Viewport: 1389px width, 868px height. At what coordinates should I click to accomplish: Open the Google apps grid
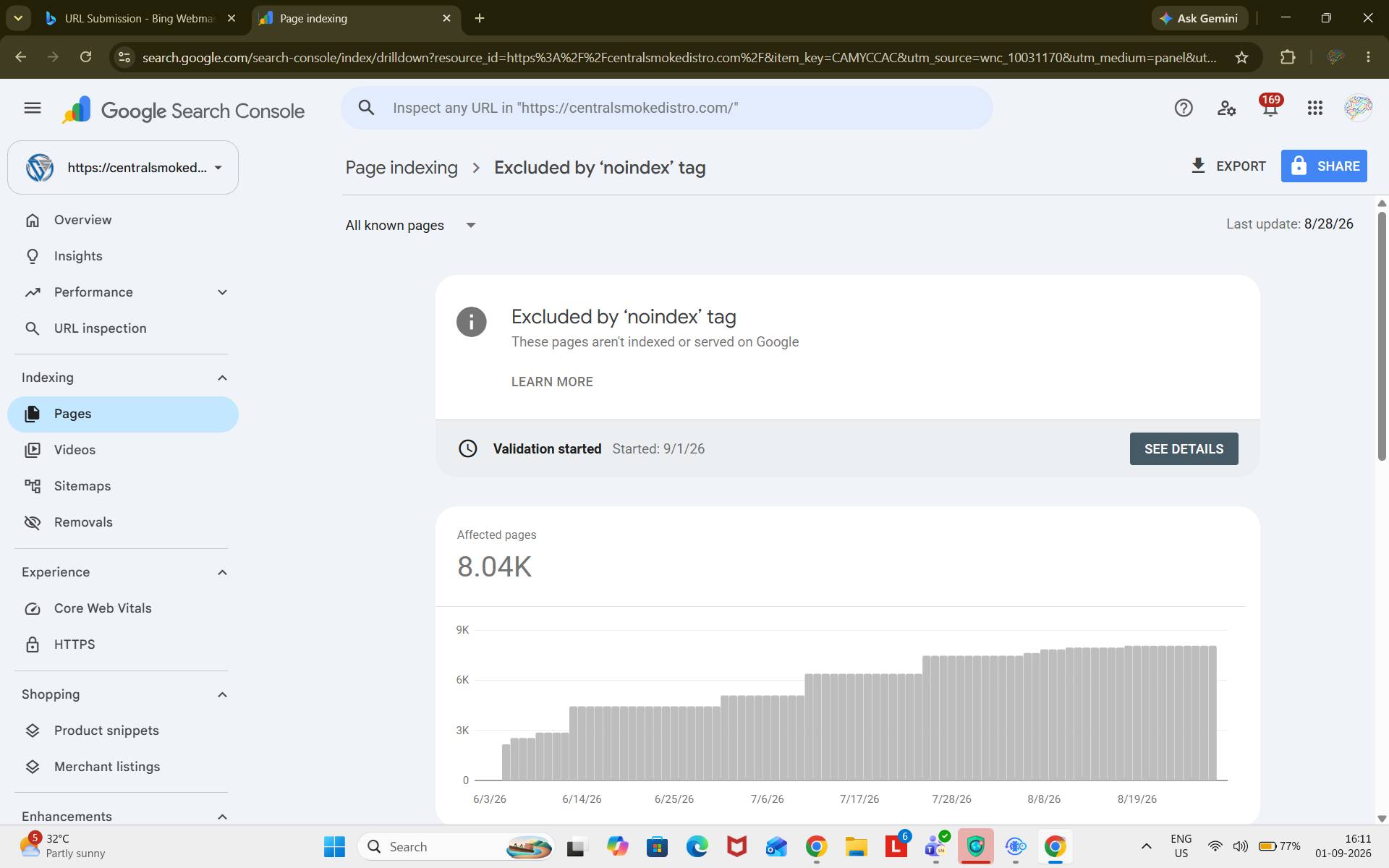click(x=1315, y=108)
